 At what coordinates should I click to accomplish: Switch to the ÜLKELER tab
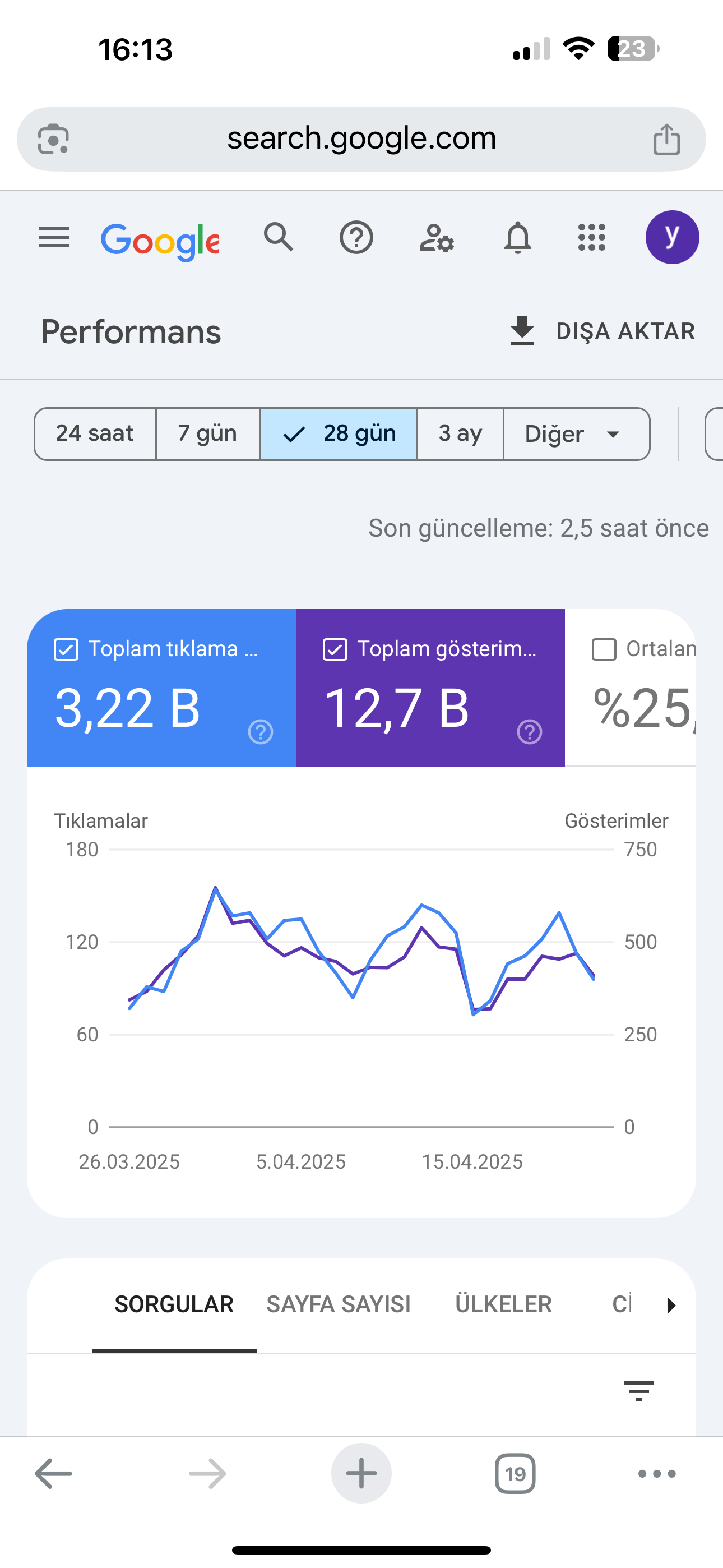pyautogui.click(x=503, y=1304)
